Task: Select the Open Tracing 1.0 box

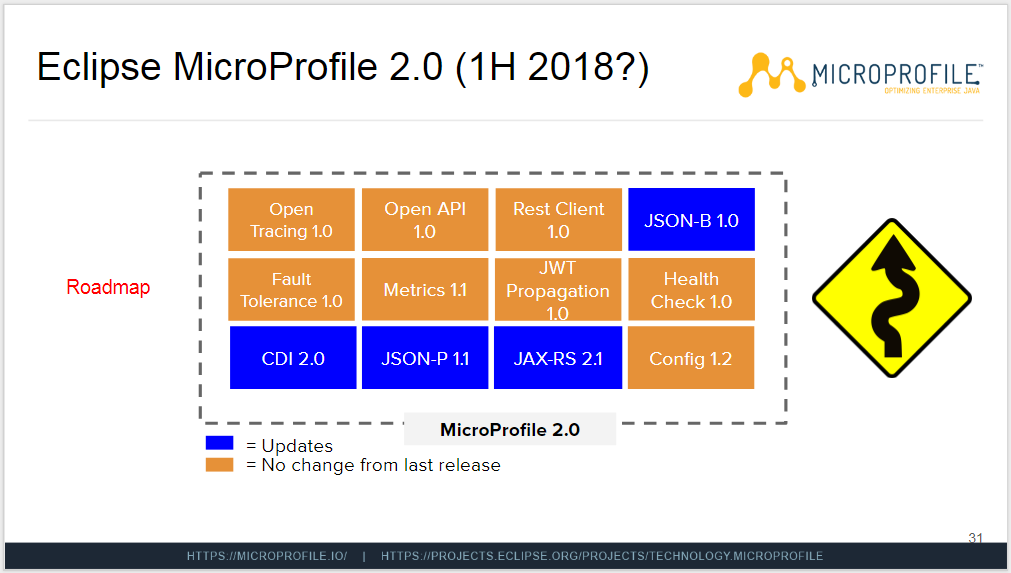Action: [x=291, y=220]
